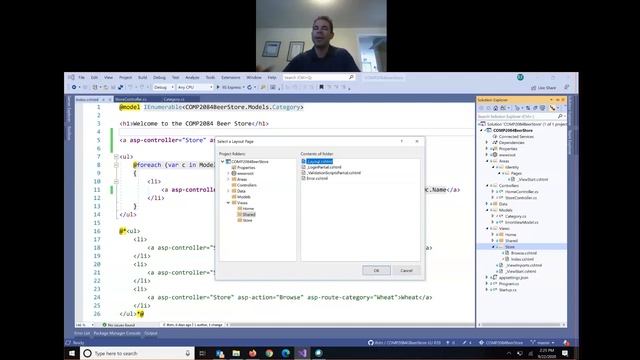Start IIS Express run button
The width and height of the screenshot is (640, 360).
(230, 87)
